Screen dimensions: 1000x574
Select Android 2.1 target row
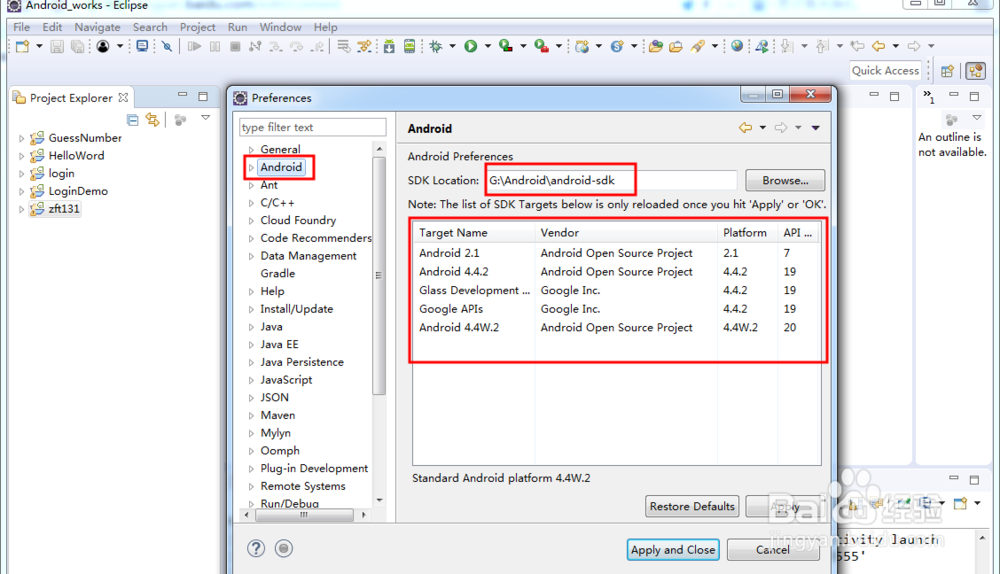coord(616,253)
